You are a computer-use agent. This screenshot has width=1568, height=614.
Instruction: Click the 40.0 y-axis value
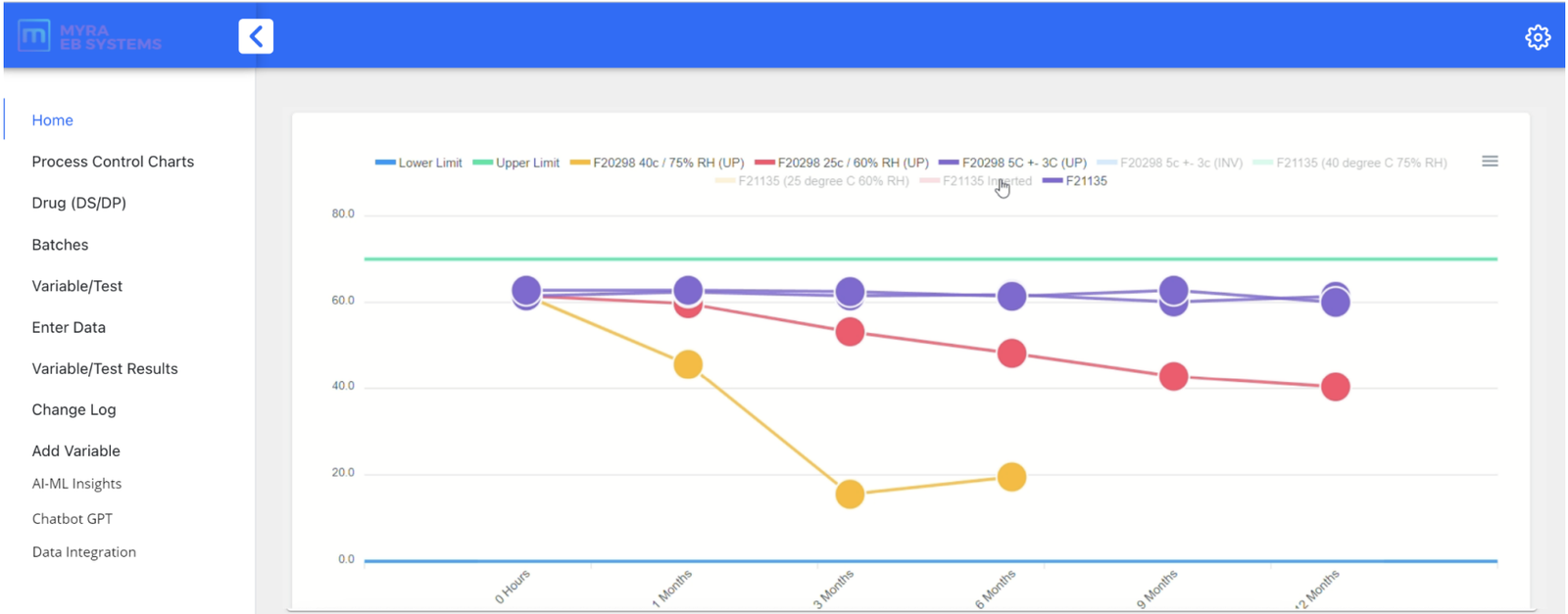[x=343, y=386]
